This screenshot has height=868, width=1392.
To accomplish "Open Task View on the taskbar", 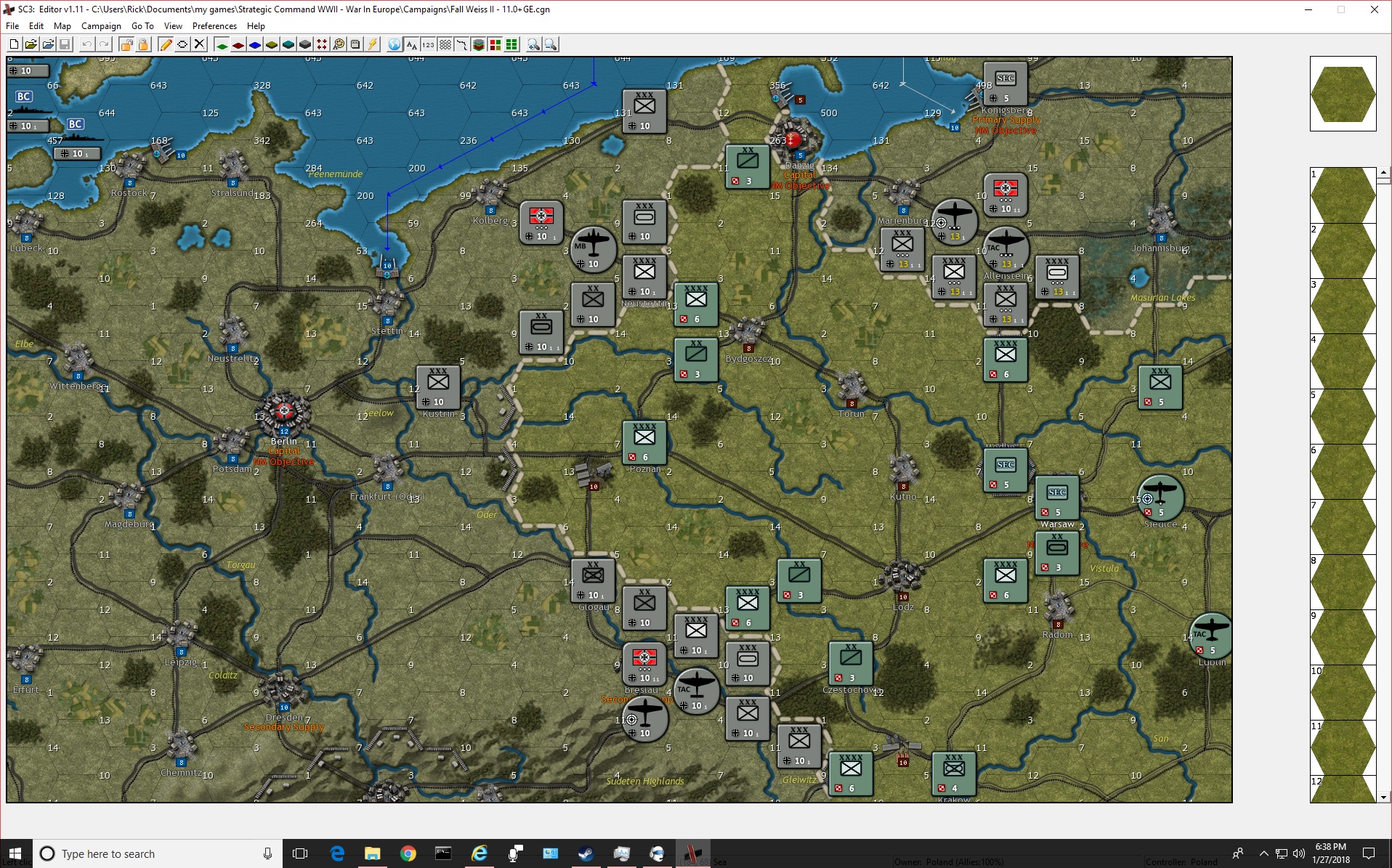I will 299,853.
